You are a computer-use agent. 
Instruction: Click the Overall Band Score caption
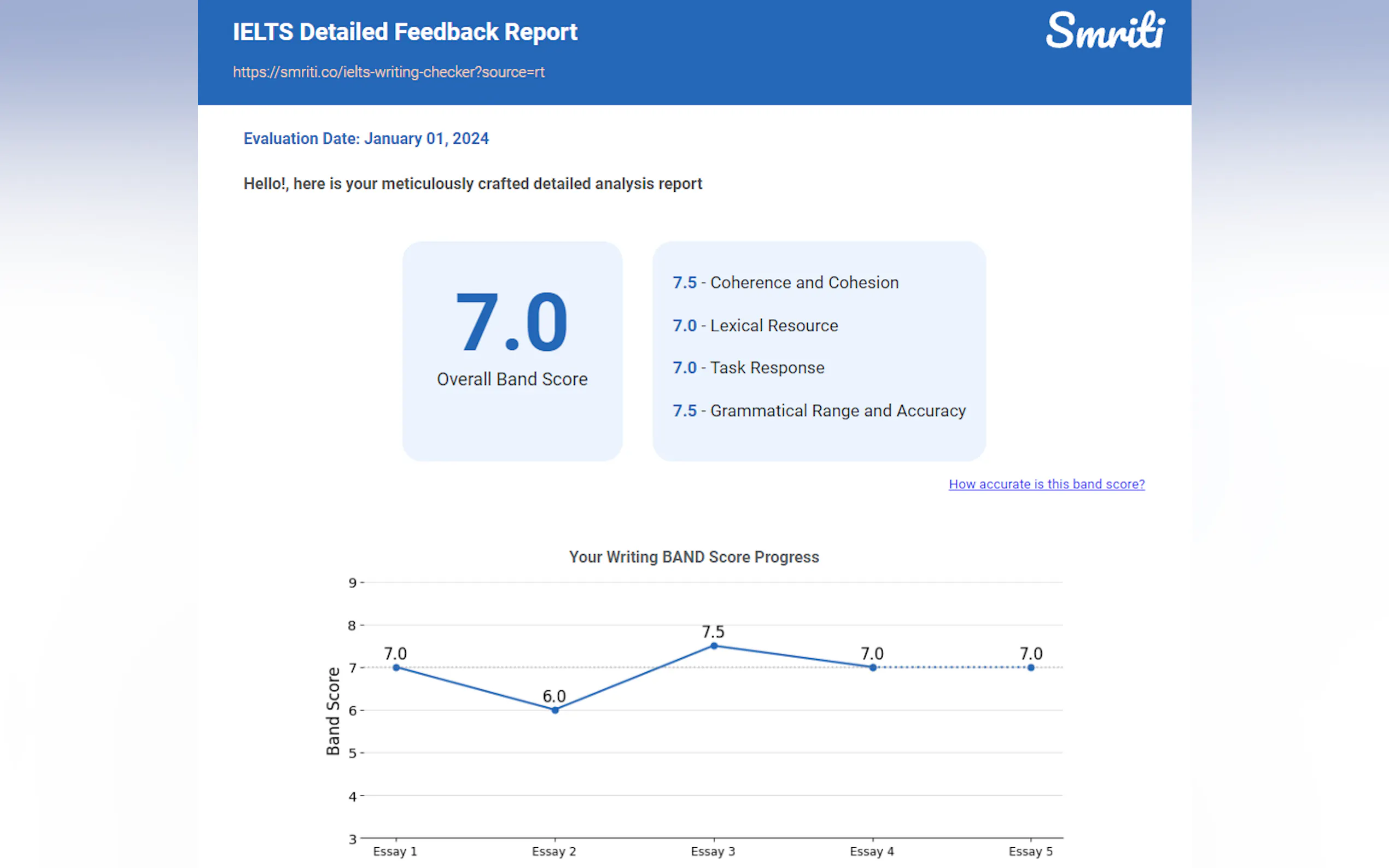pos(512,379)
